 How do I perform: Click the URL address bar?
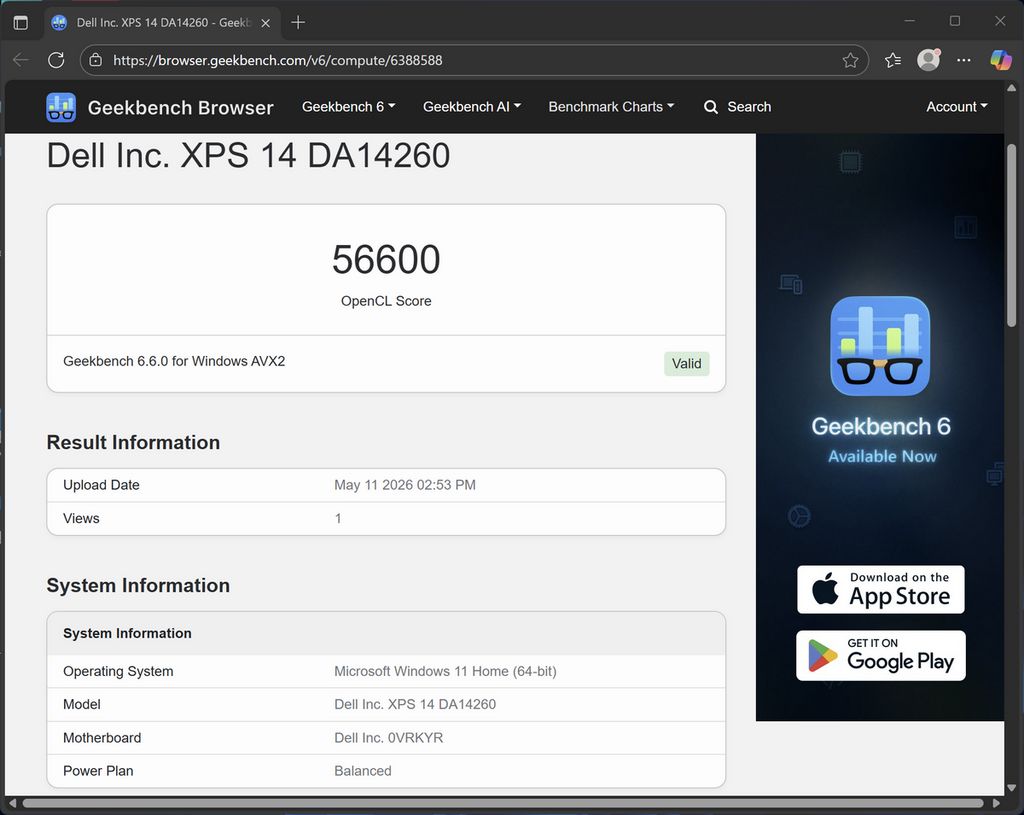[473, 60]
